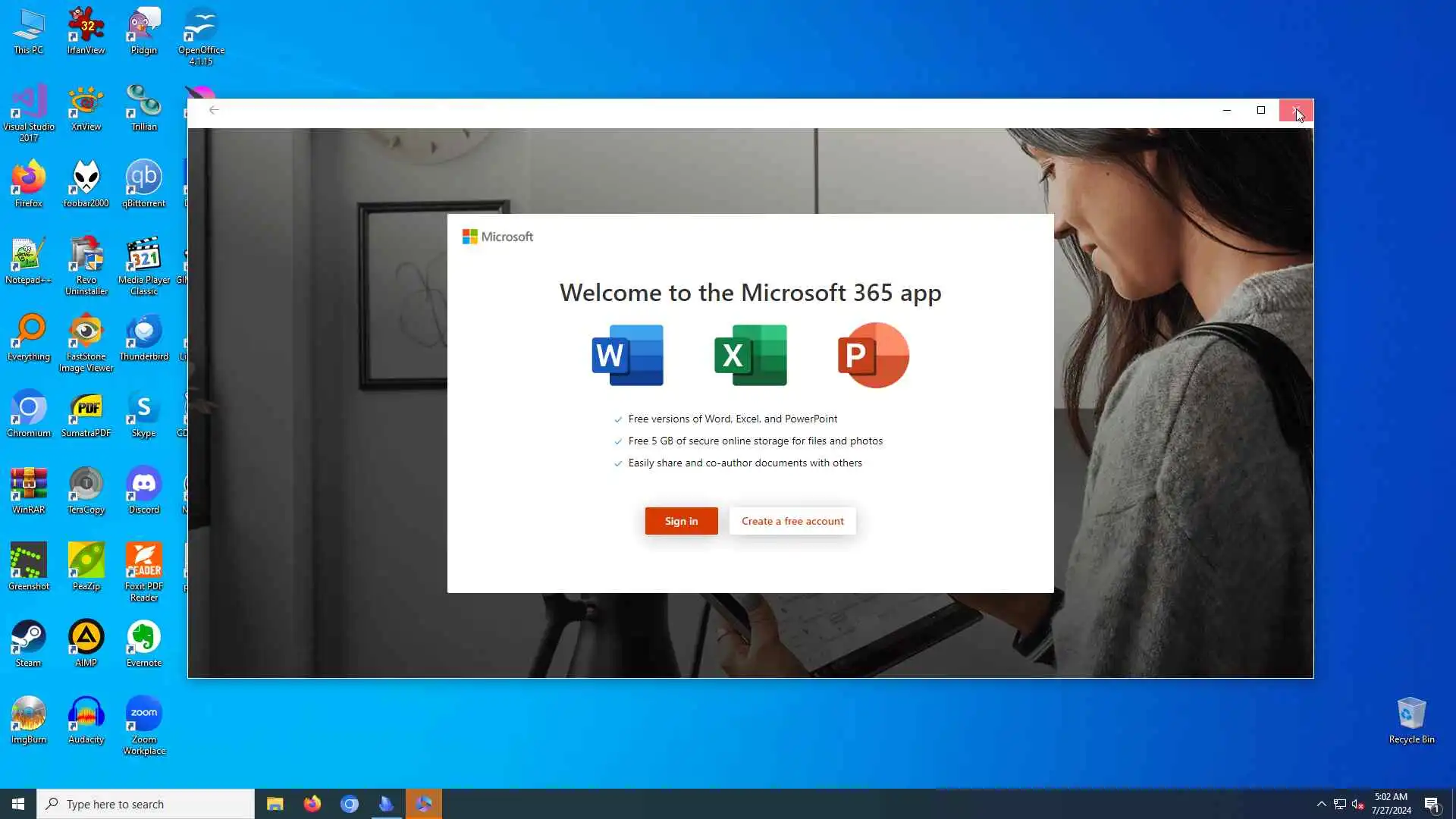Open the Windows Start menu
Screen dimensions: 1456x819
coord(18,804)
